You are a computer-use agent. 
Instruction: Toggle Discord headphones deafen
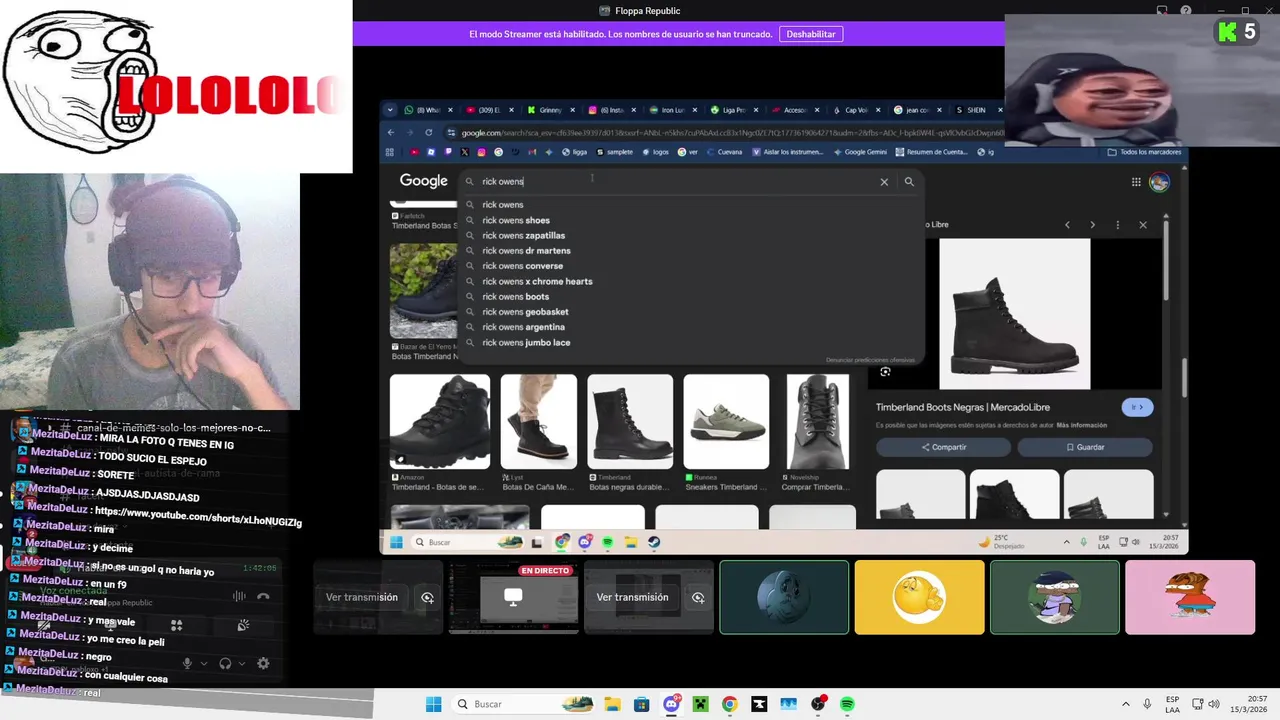point(225,663)
